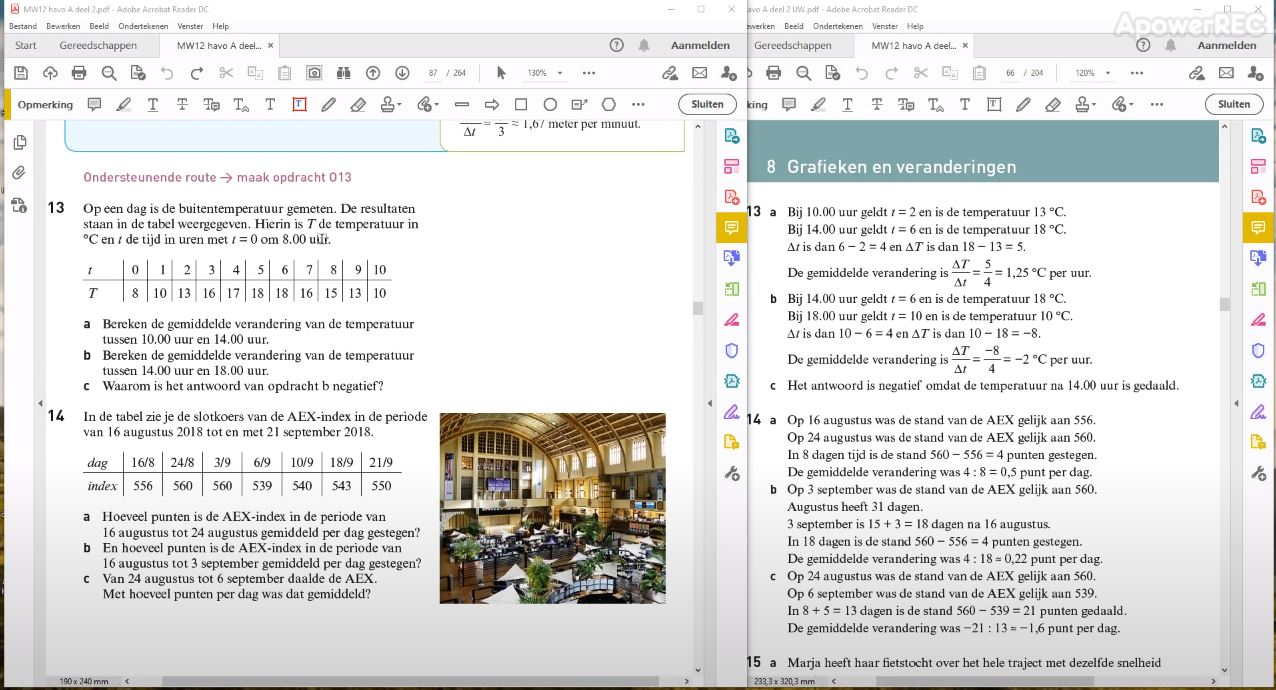Expand the stamp dropdown in right window
The height and width of the screenshot is (690, 1276).
1093,104
